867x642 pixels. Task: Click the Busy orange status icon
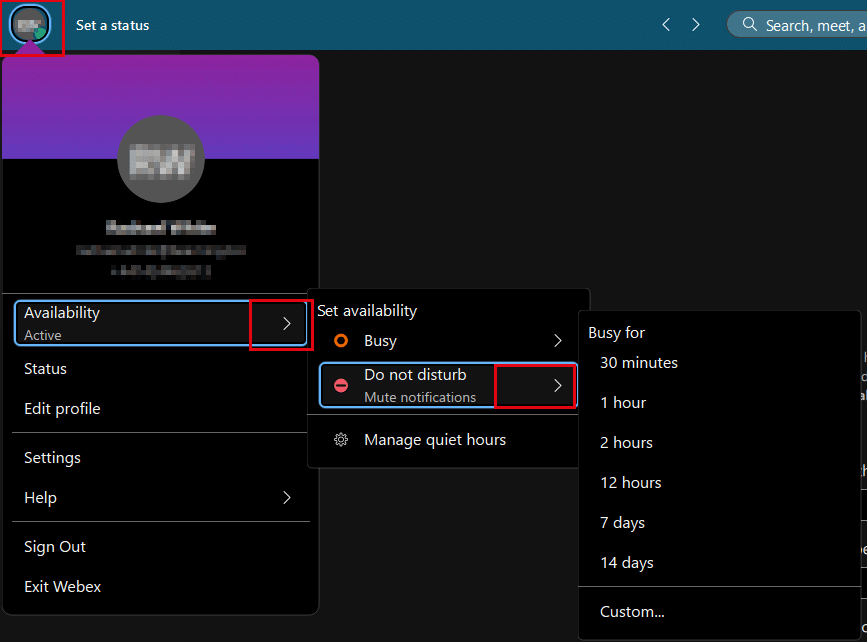pyautogui.click(x=341, y=341)
